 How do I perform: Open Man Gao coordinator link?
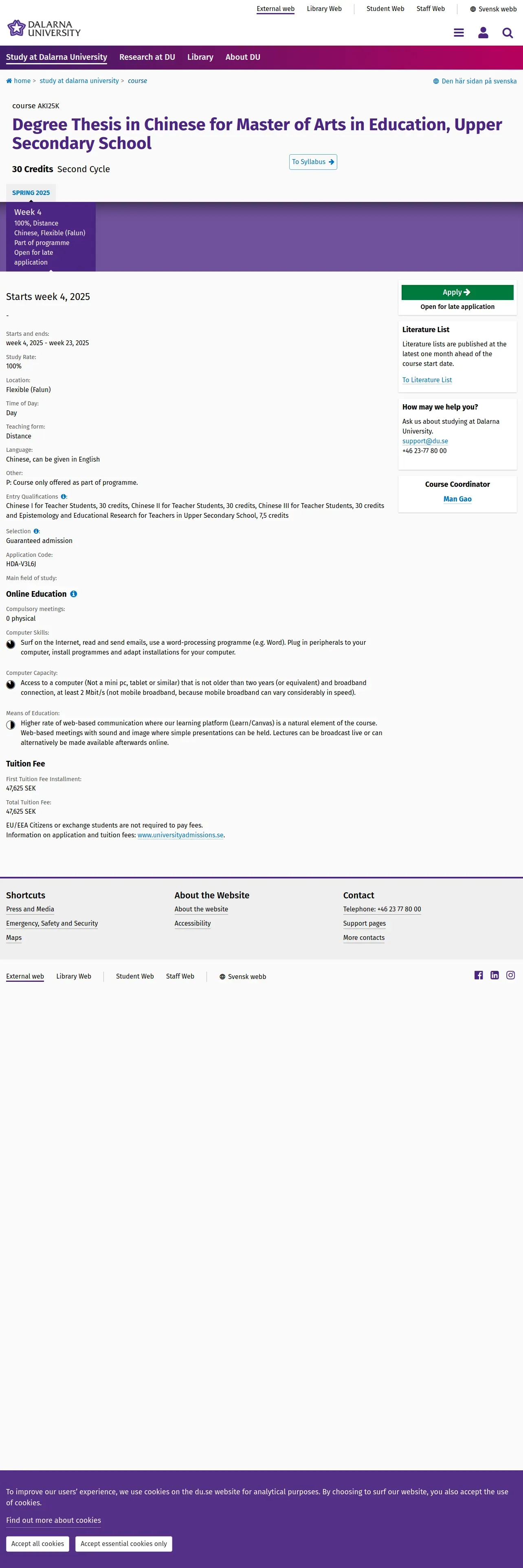click(457, 499)
